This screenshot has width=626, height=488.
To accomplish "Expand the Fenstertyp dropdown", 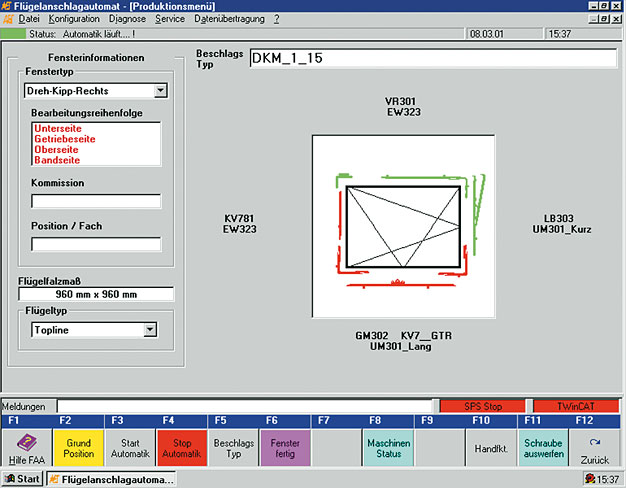I will [x=160, y=91].
